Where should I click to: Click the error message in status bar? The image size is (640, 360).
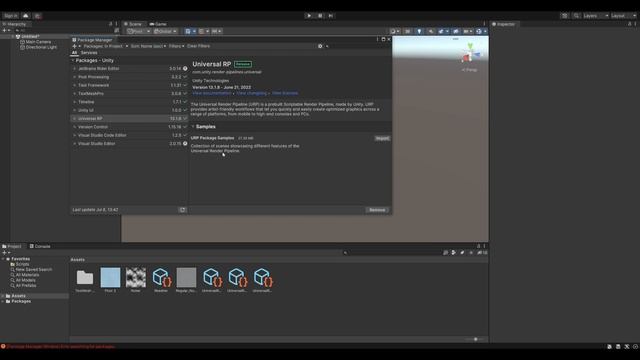click(58, 347)
